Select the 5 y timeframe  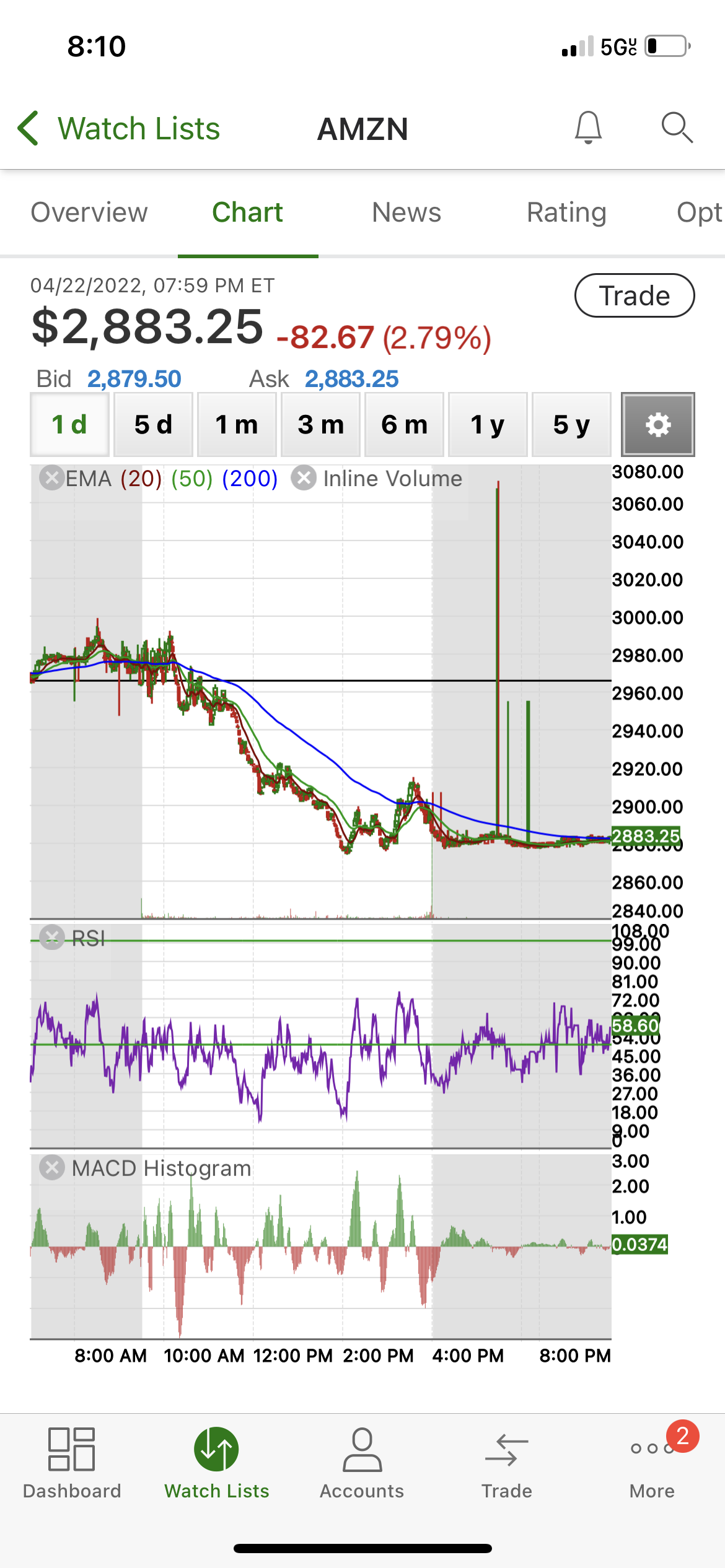pyautogui.click(x=571, y=424)
